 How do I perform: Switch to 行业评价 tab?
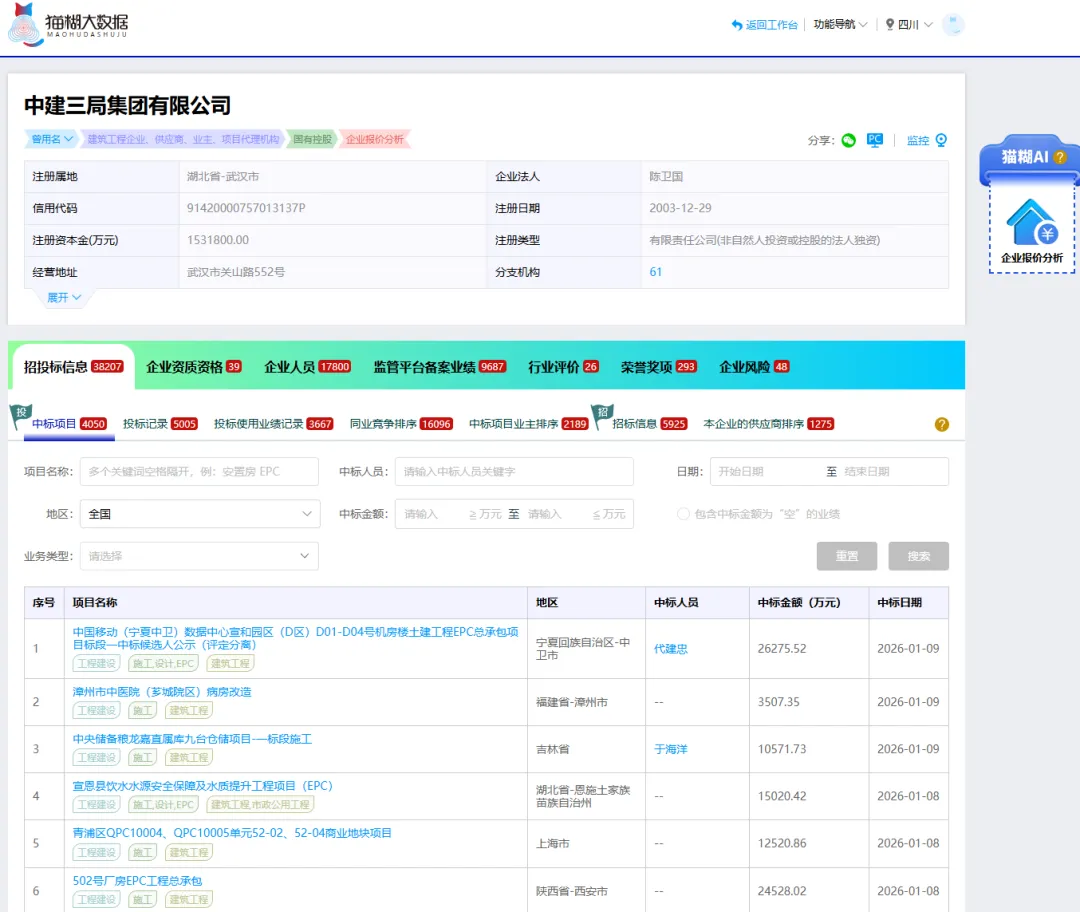point(563,366)
